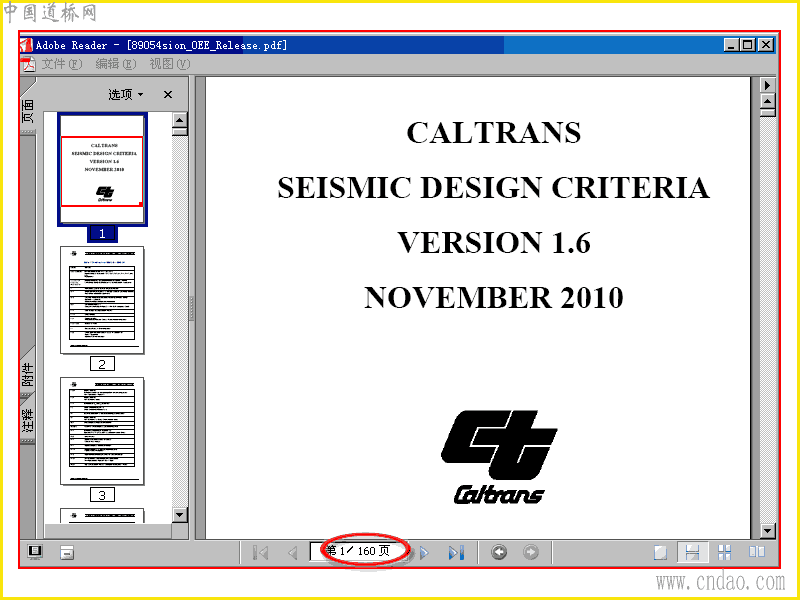Open the 编辑(E) menu

click(x=116, y=64)
